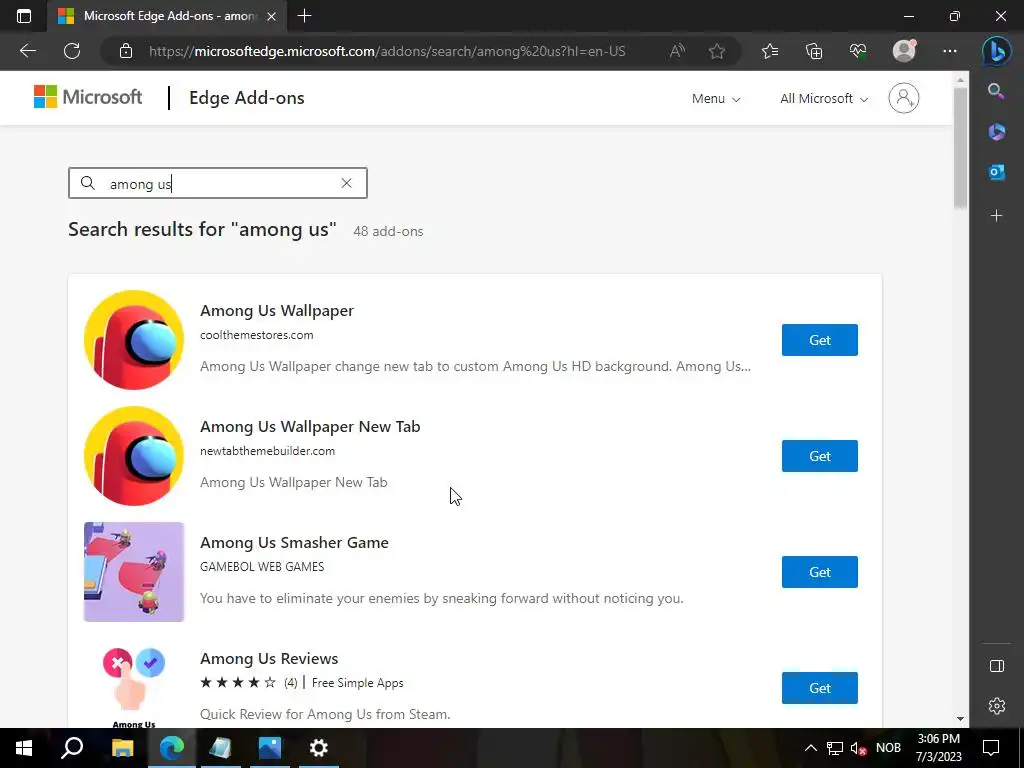
Task: Open the Windows Start menu
Action: coord(24,748)
